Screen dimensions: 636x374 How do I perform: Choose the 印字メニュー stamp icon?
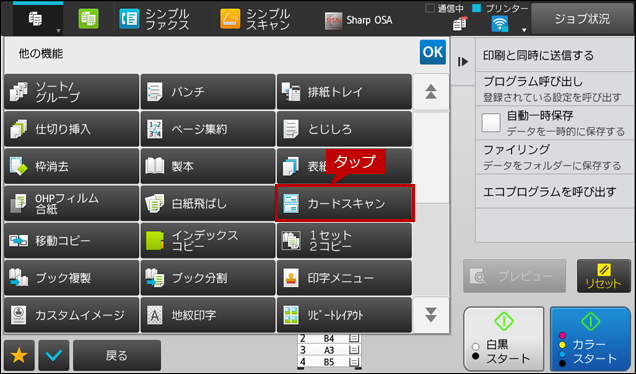[291, 278]
